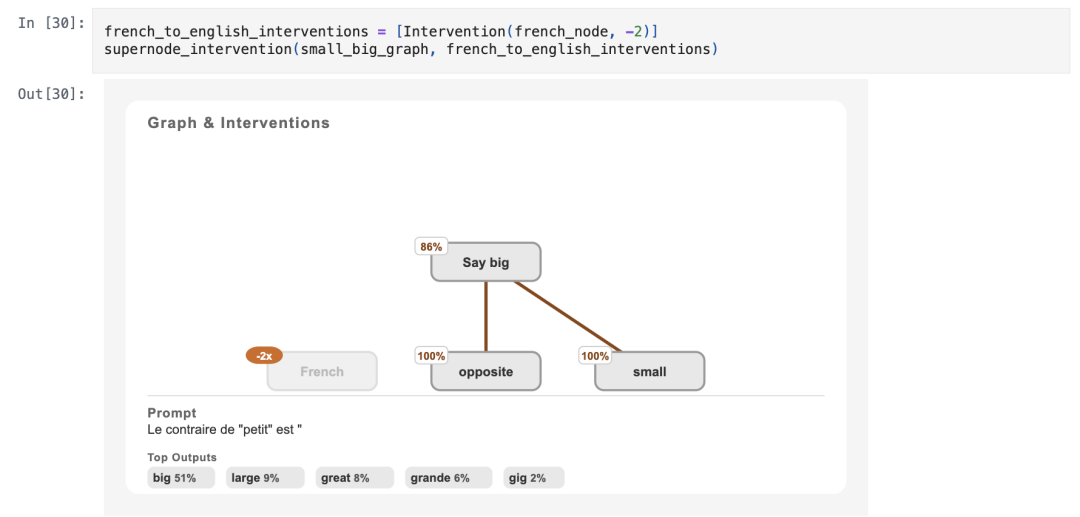This screenshot has height=517, width=1080.
Task: Click the 'gig 2%' output chip
Action: 534,478
